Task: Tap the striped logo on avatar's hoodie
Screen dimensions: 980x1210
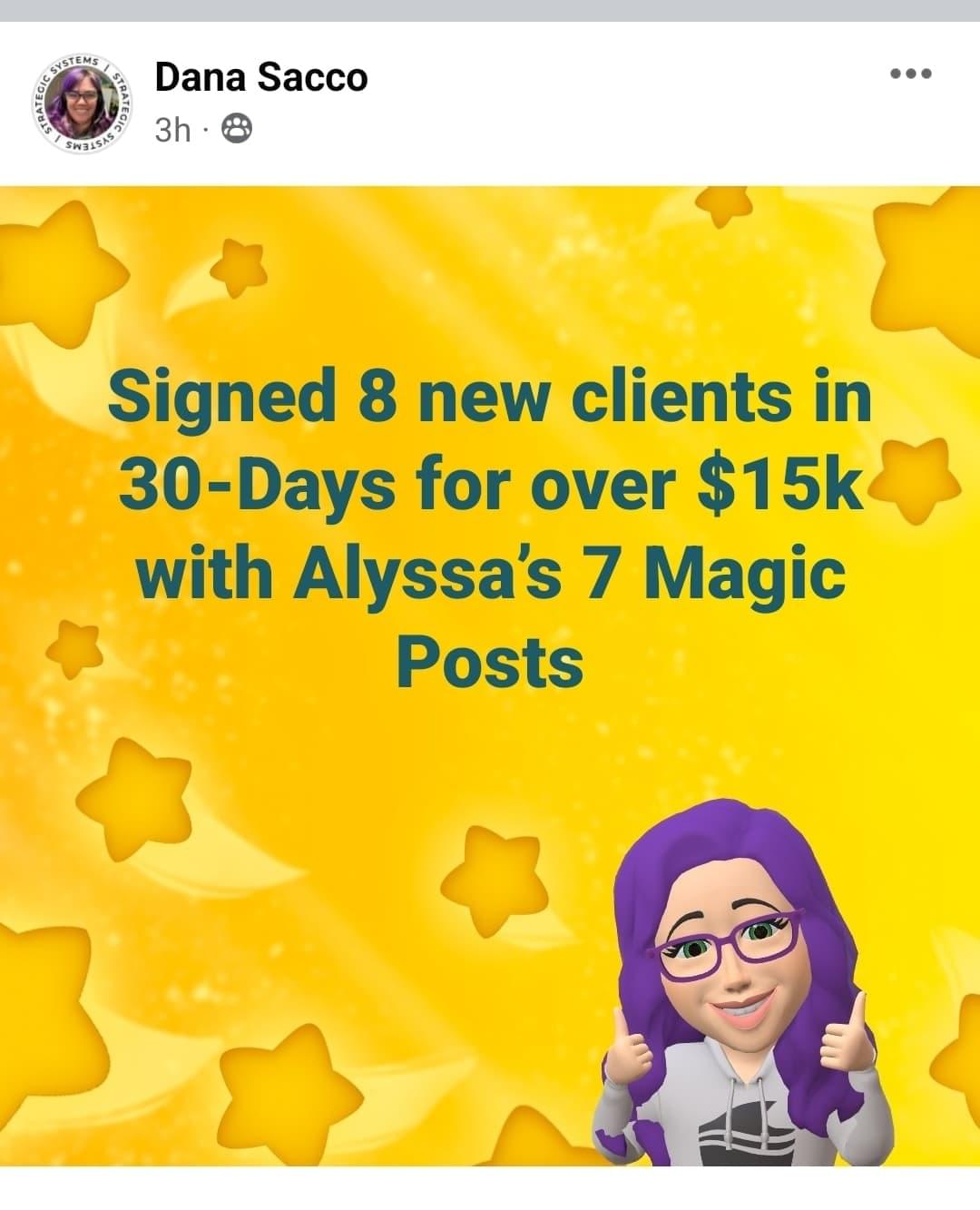Action: tap(733, 1129)
